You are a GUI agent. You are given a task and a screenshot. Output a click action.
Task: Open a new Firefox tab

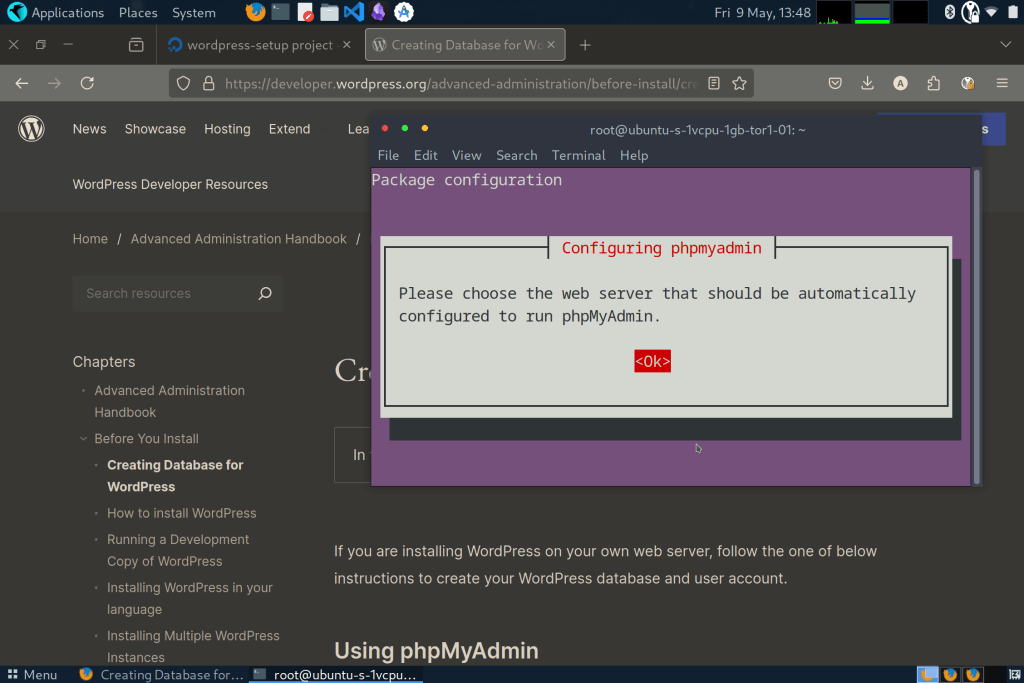click(585, 45)
